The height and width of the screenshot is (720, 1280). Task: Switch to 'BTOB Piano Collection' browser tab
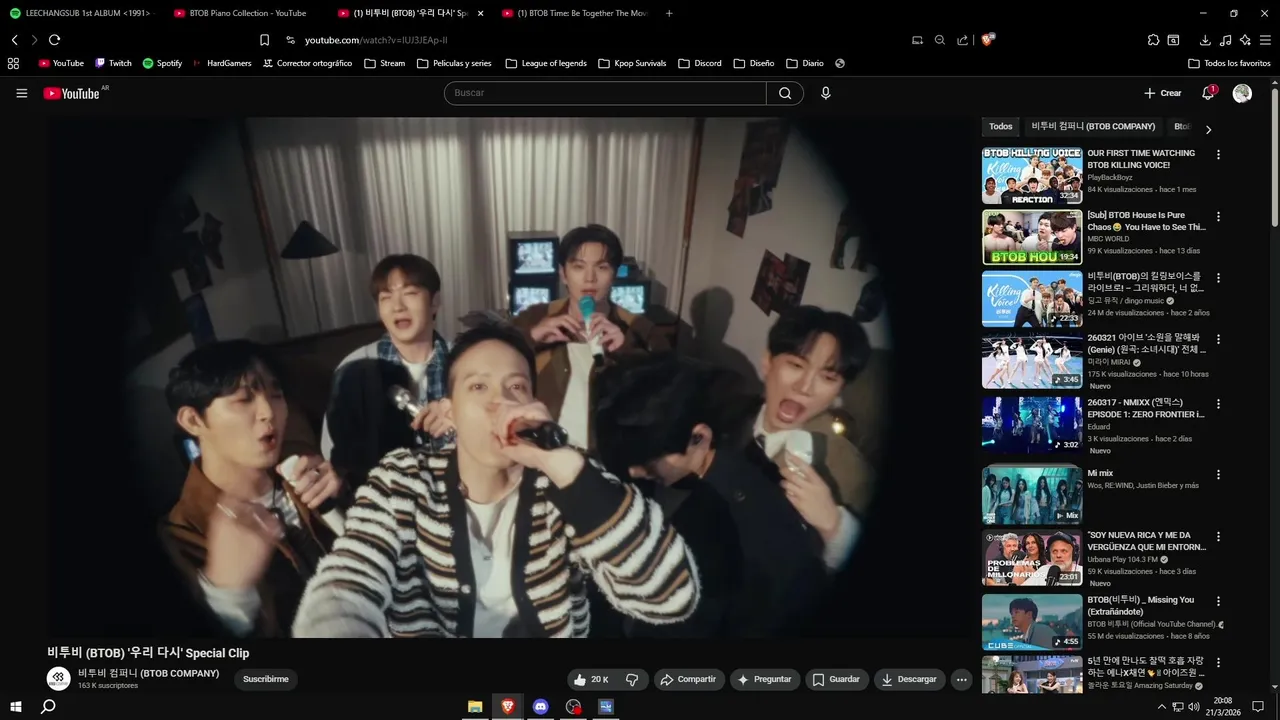click(x=245, y=13)
